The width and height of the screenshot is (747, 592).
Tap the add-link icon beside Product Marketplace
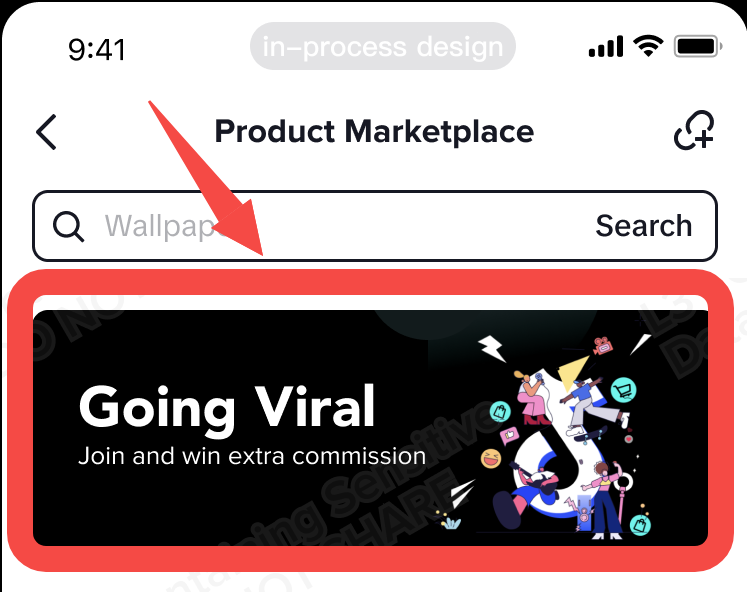694,130
